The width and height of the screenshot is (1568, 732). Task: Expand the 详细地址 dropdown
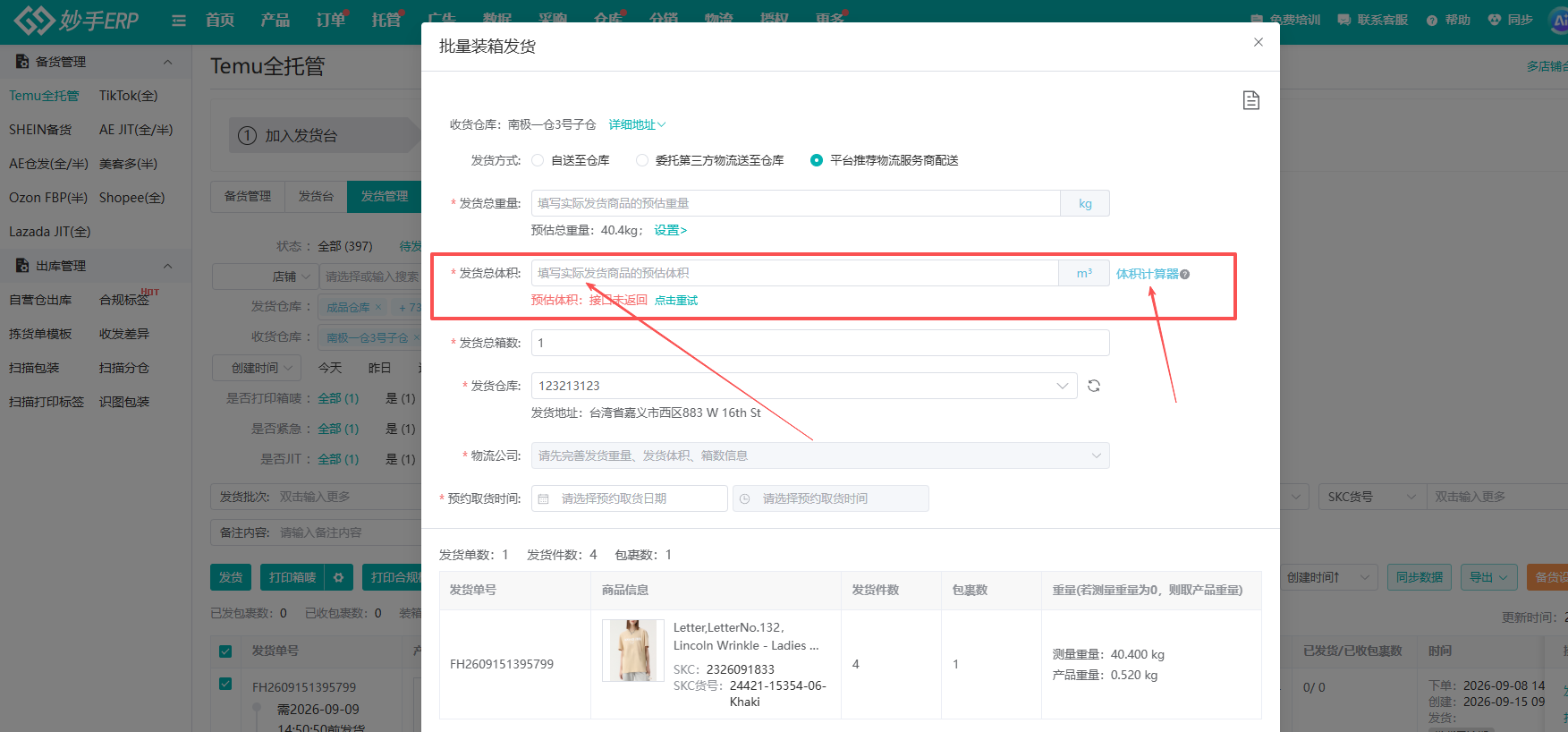[x=637, y=124]
